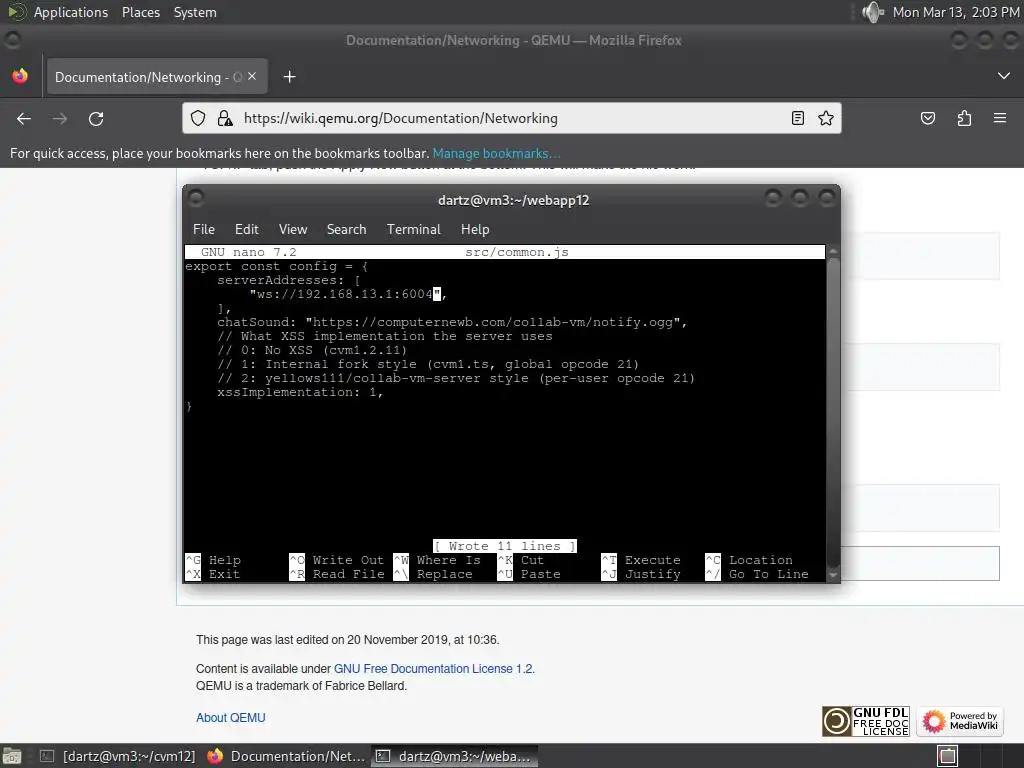Go back with the Firefox back arrow
The height and width of the screenshot is (768, 1024).
24,119
